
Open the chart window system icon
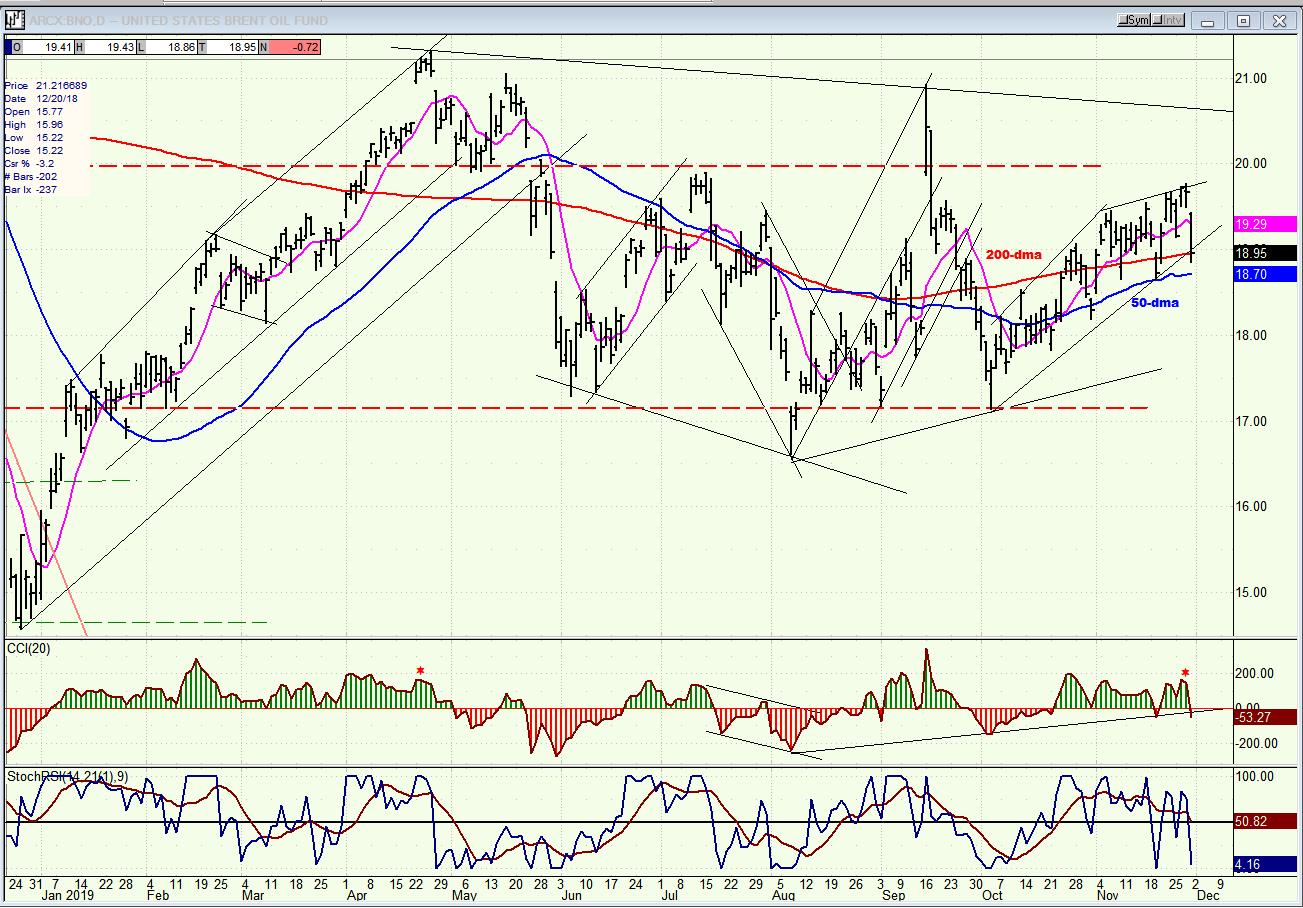tap(14, 19)
